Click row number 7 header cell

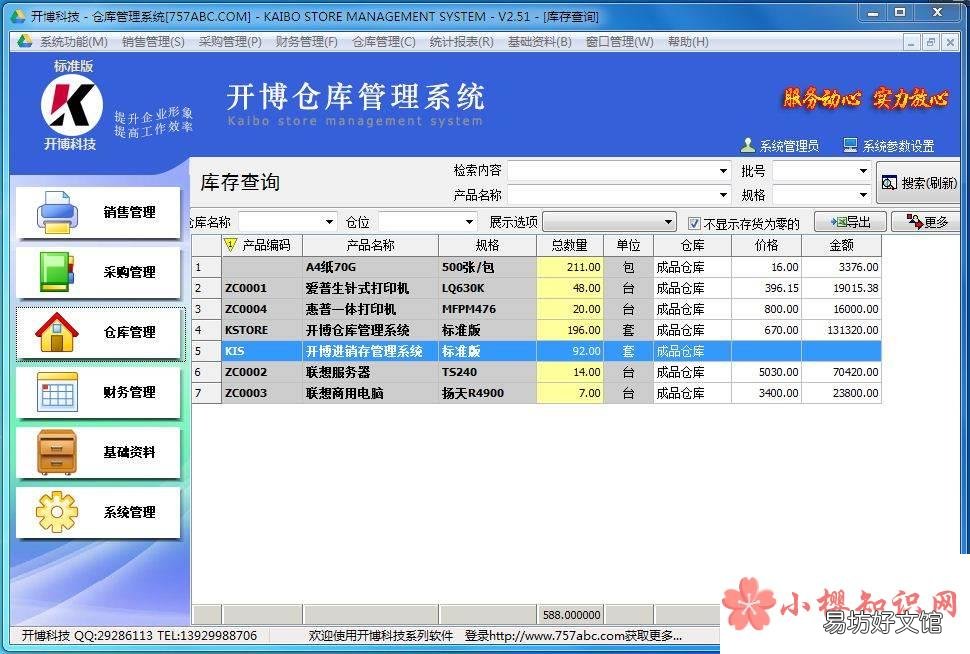(206, 393)
